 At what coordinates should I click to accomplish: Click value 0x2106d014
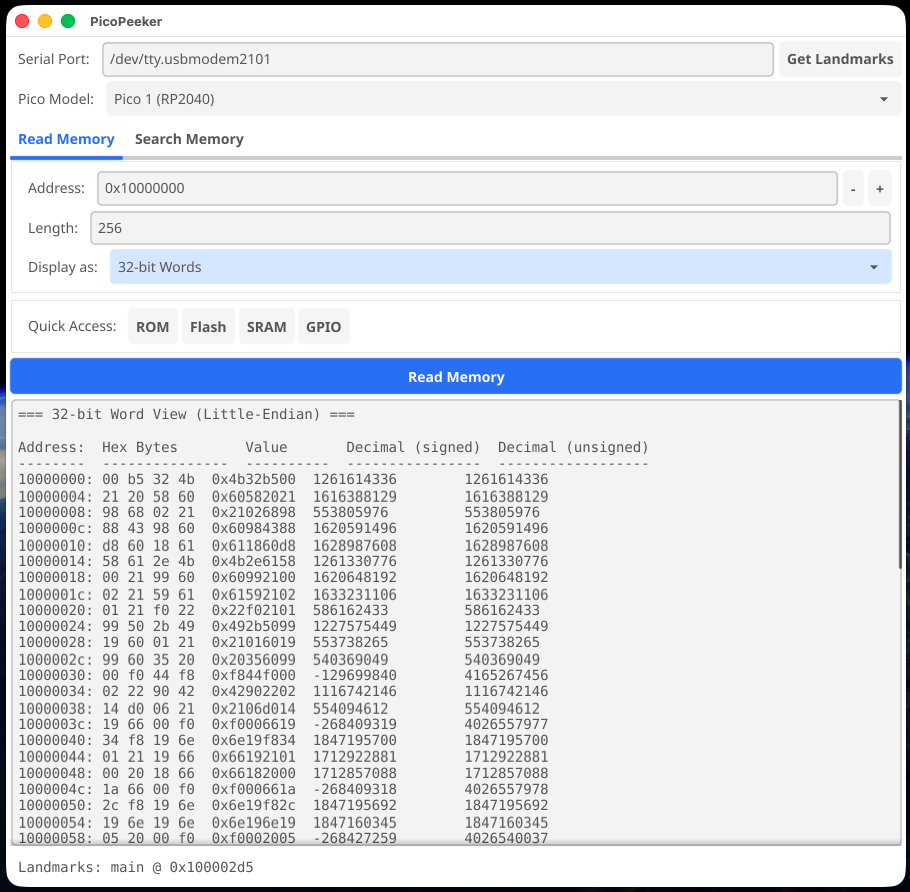(x=254, y=709)
